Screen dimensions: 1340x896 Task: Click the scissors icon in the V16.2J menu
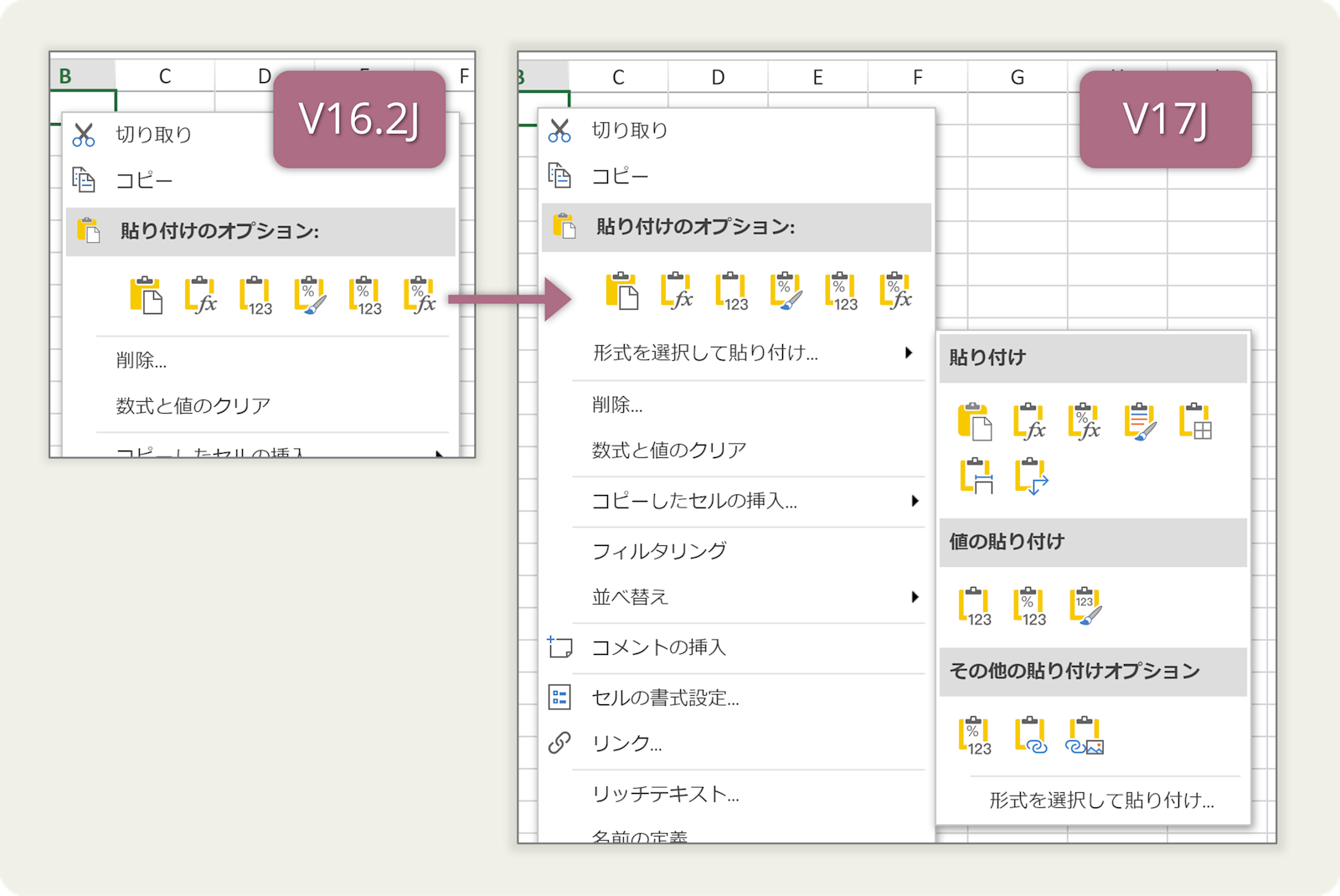[x=84, y=135]
